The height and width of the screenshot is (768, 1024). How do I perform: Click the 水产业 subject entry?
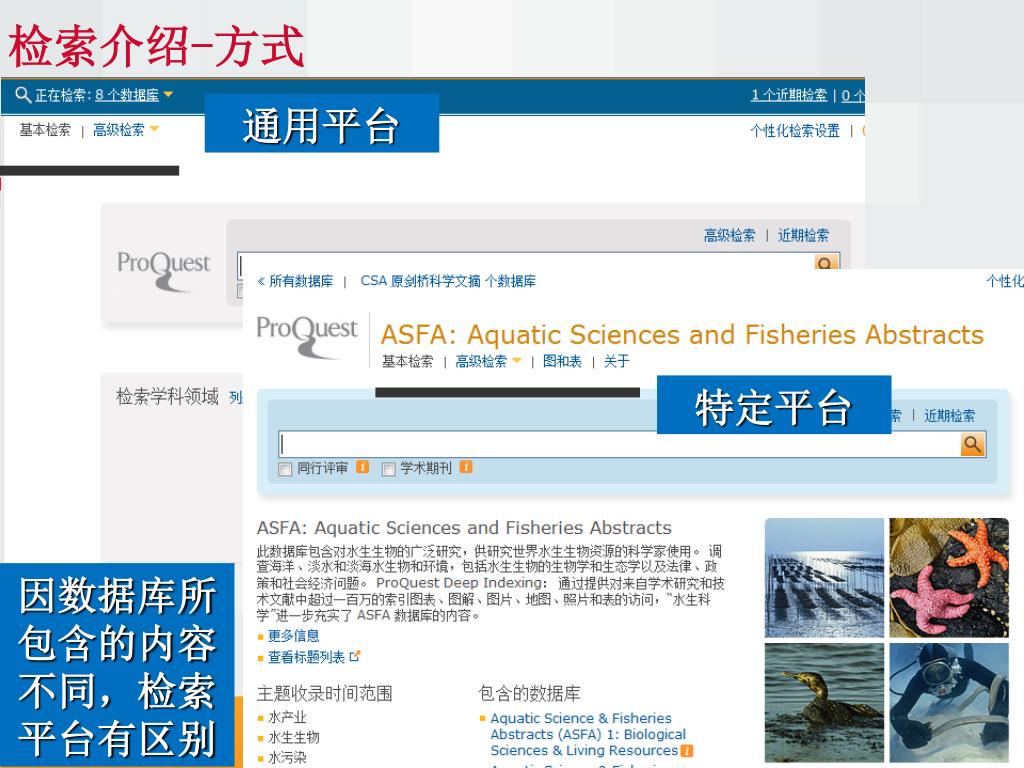pyautogui.click(x=287, y=717)
